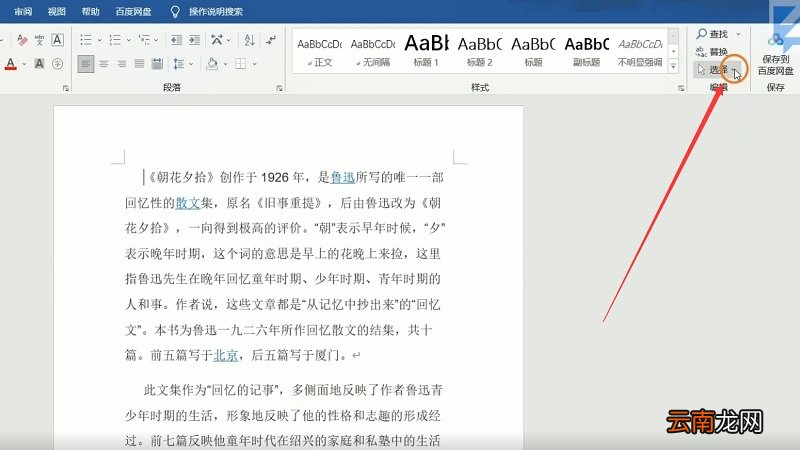Apply a bulleted list

point(86,40)
